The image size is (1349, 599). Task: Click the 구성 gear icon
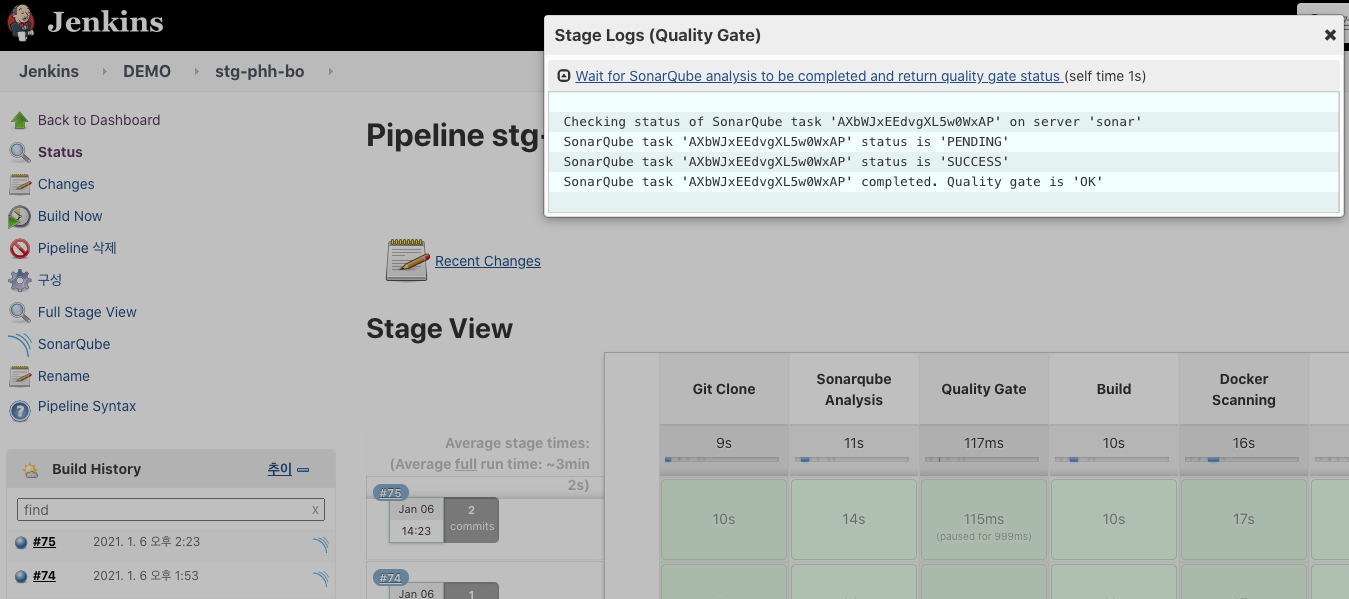click(20, 281)
